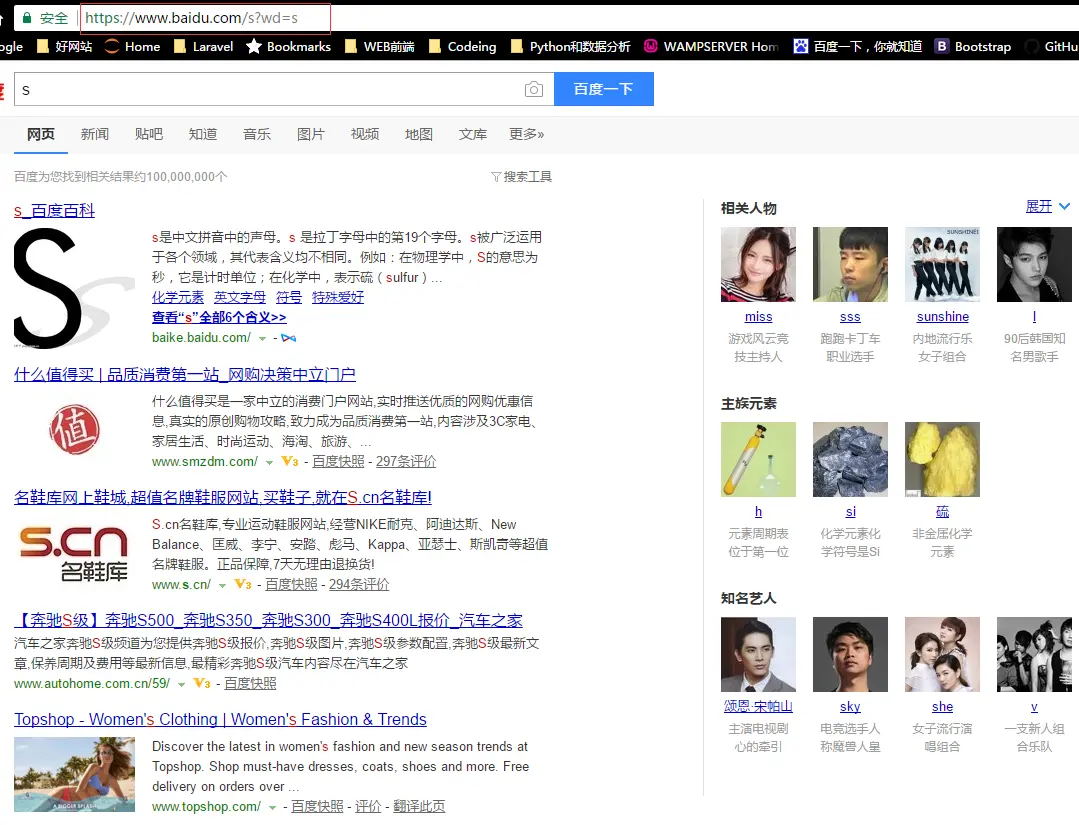
Task: Click the V3 badge next to www.smzdm.com
Action: (x=290, y=461)
